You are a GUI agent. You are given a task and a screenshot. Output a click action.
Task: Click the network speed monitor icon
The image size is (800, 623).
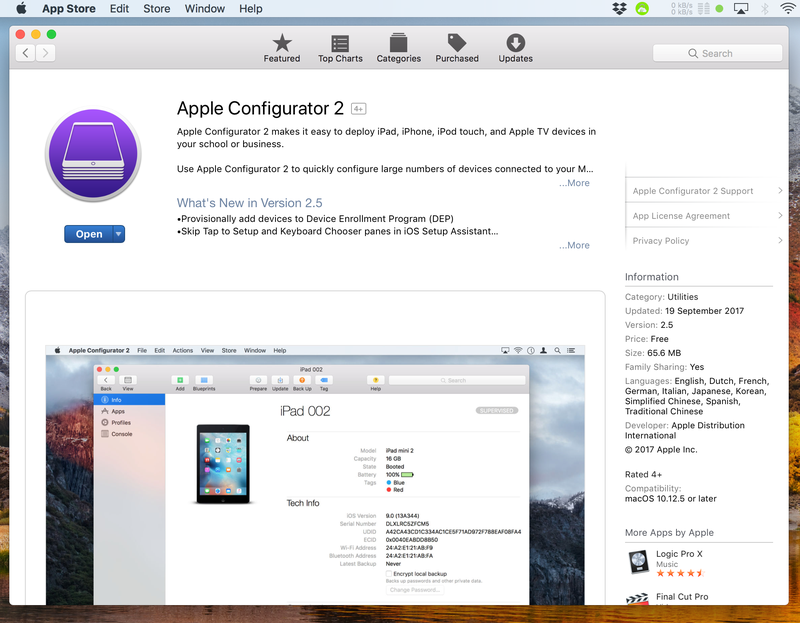point(690,8)
